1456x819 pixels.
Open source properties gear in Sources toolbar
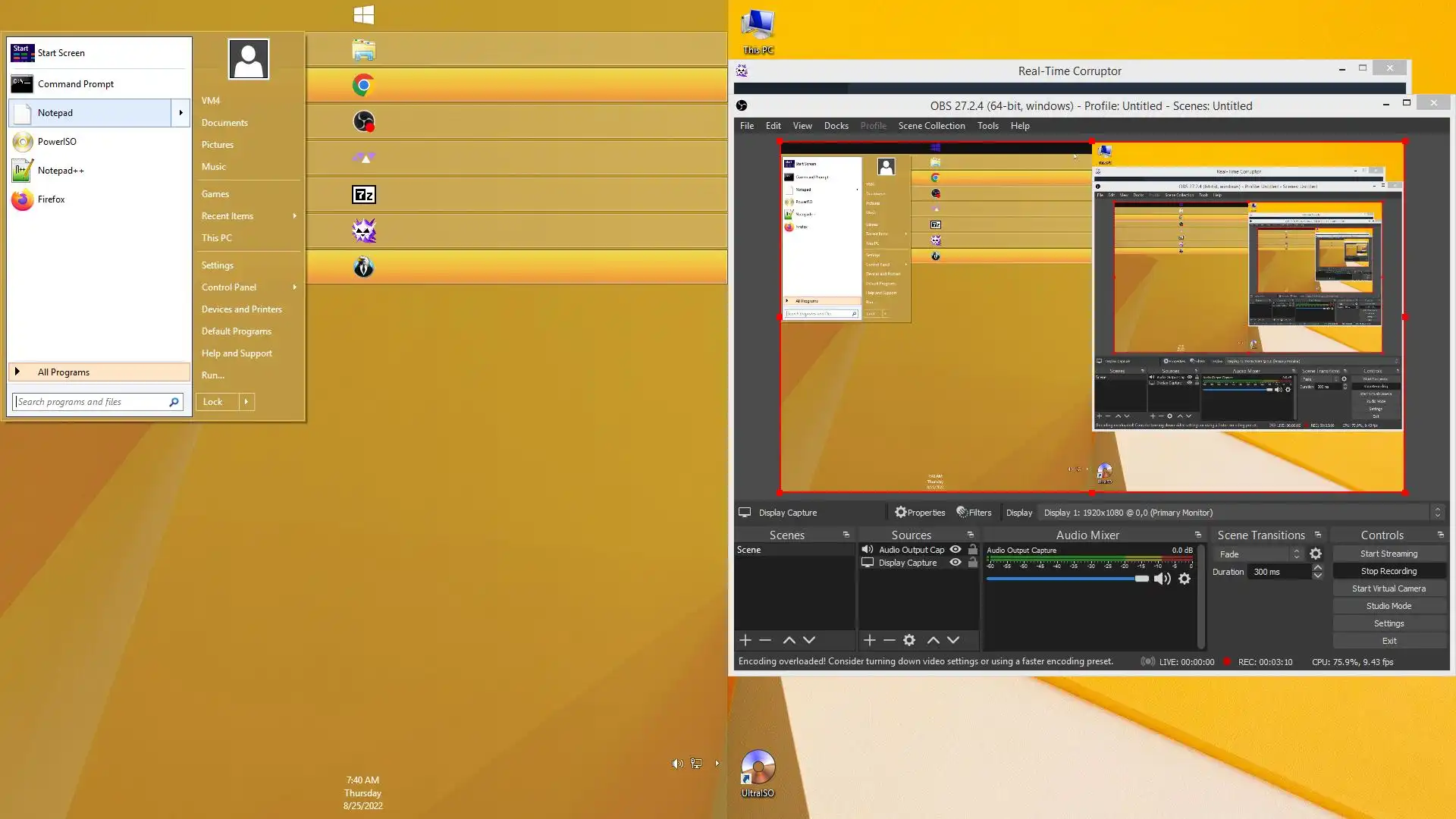click(909, 641)
